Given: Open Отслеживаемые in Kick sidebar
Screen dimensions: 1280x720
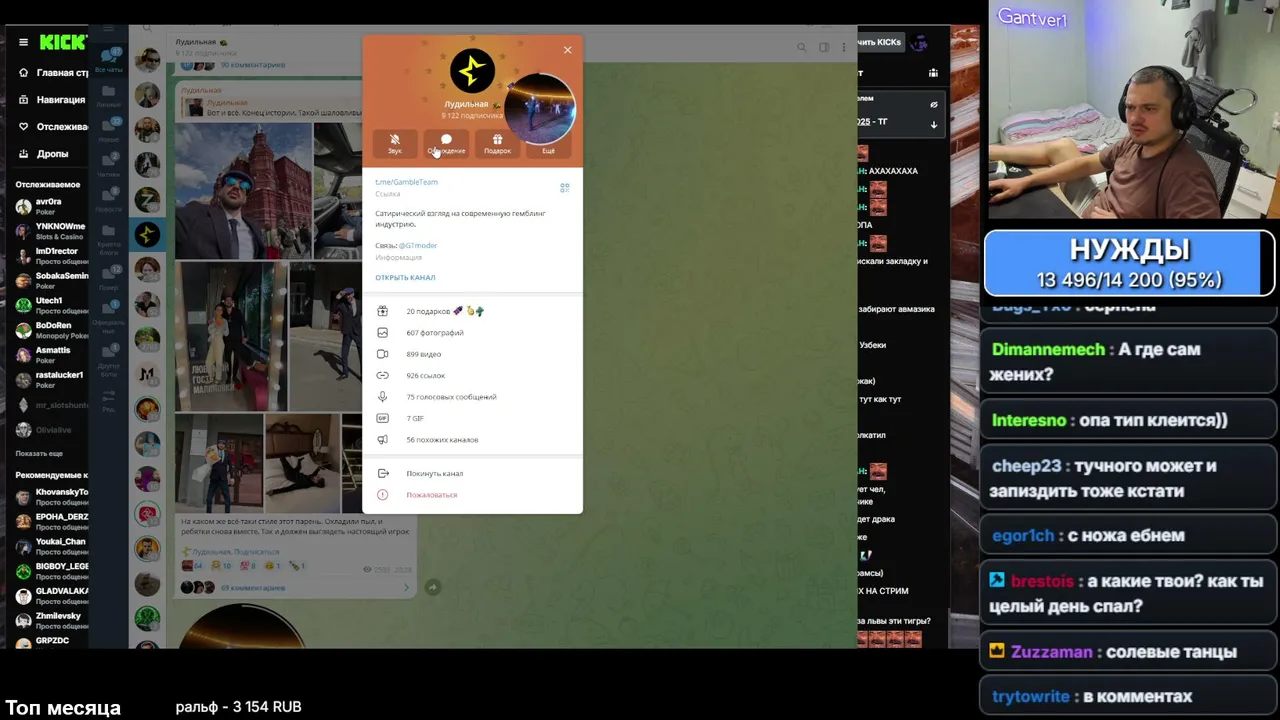Looking at the screenshot, I should 52,127.
